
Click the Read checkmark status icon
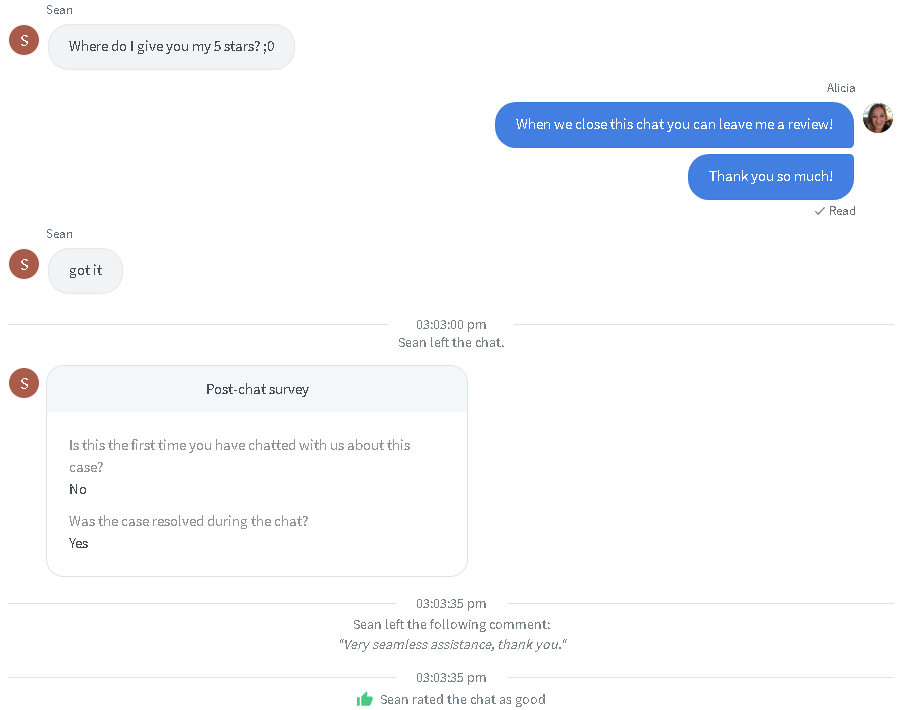click(820, 211)
